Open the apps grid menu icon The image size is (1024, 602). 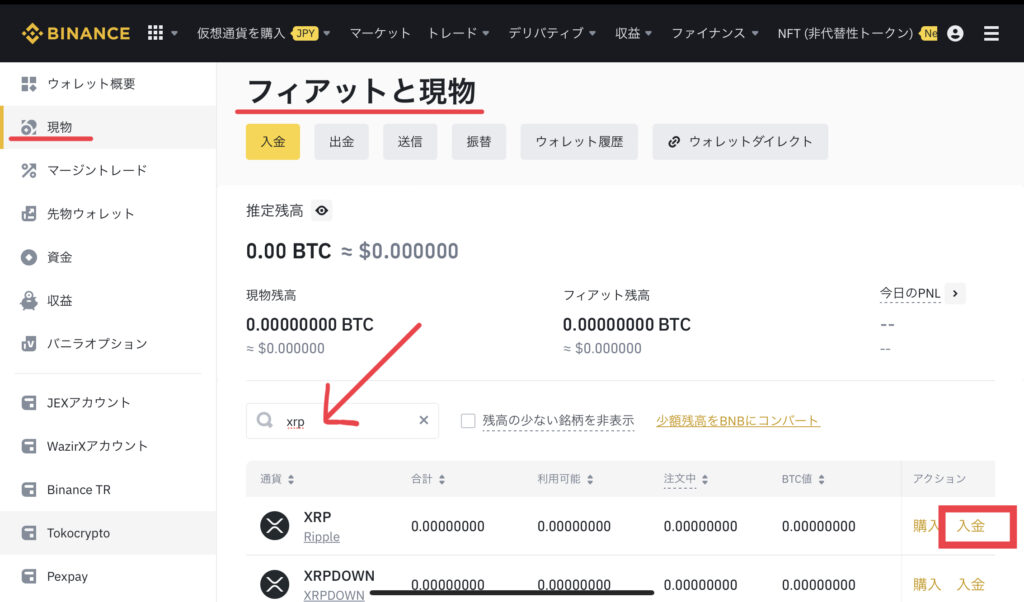pos(155,33)
